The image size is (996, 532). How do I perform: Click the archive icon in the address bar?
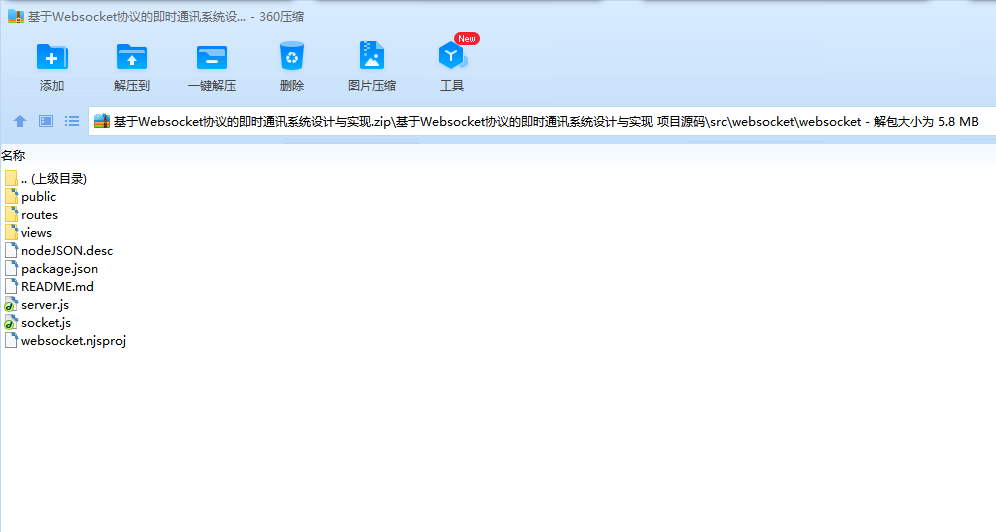coord(102,121)
